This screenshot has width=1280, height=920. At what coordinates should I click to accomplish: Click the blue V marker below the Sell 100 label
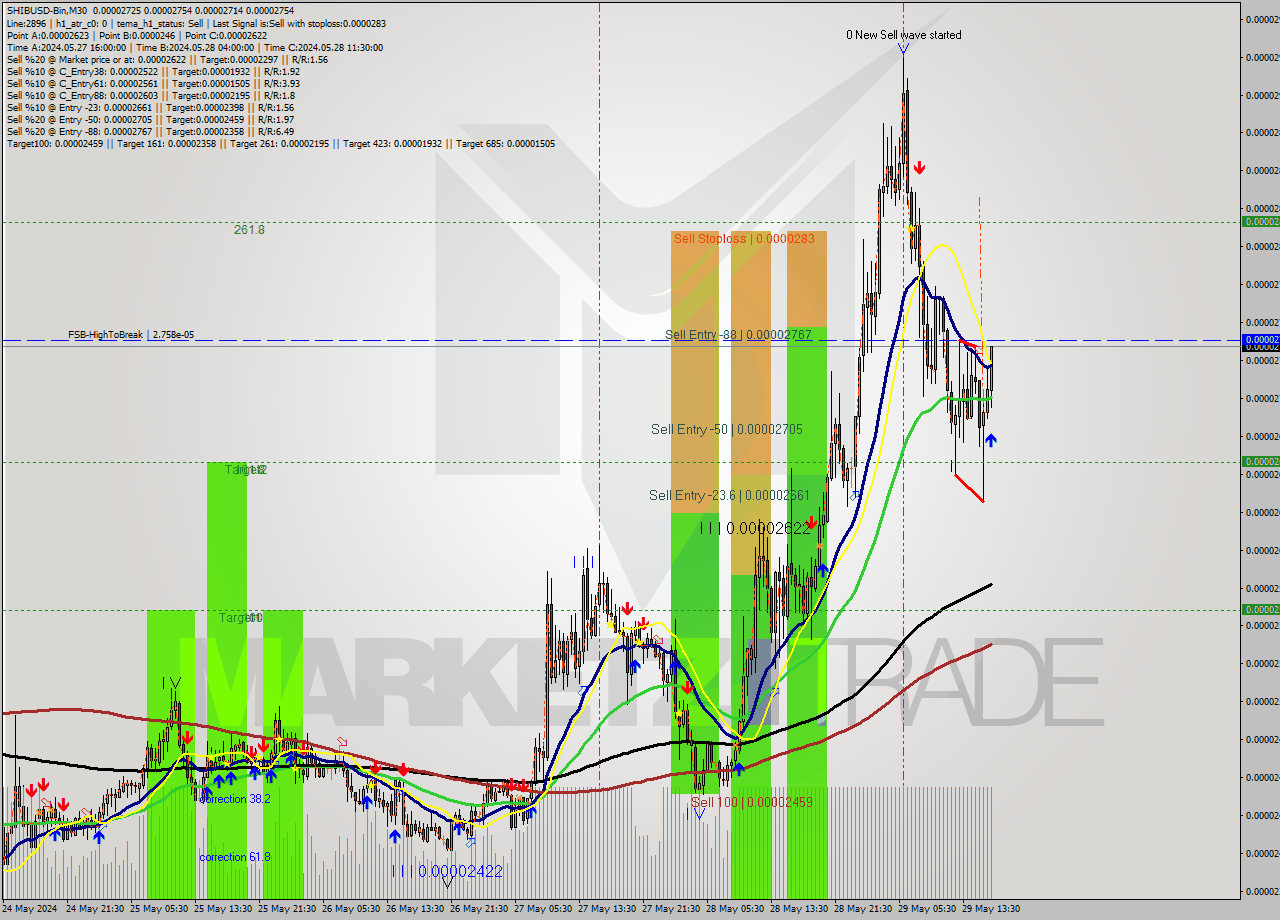pyautogui.click(x=699, y=813)
